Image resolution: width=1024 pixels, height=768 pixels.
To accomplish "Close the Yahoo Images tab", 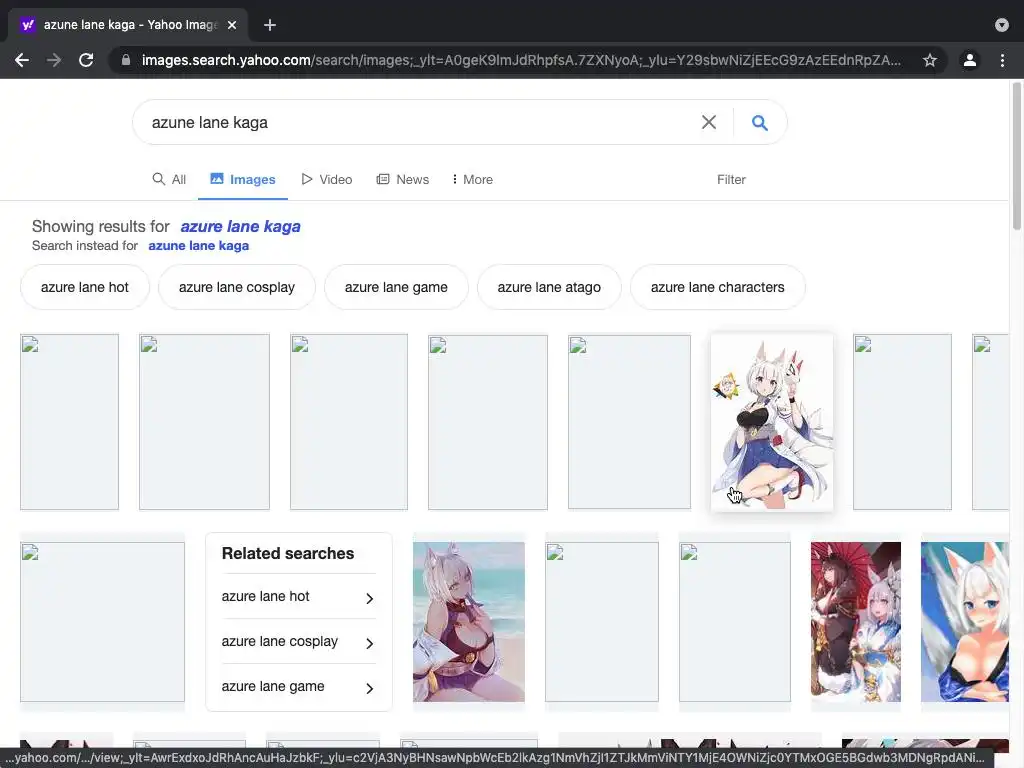I will pos(232,25).
